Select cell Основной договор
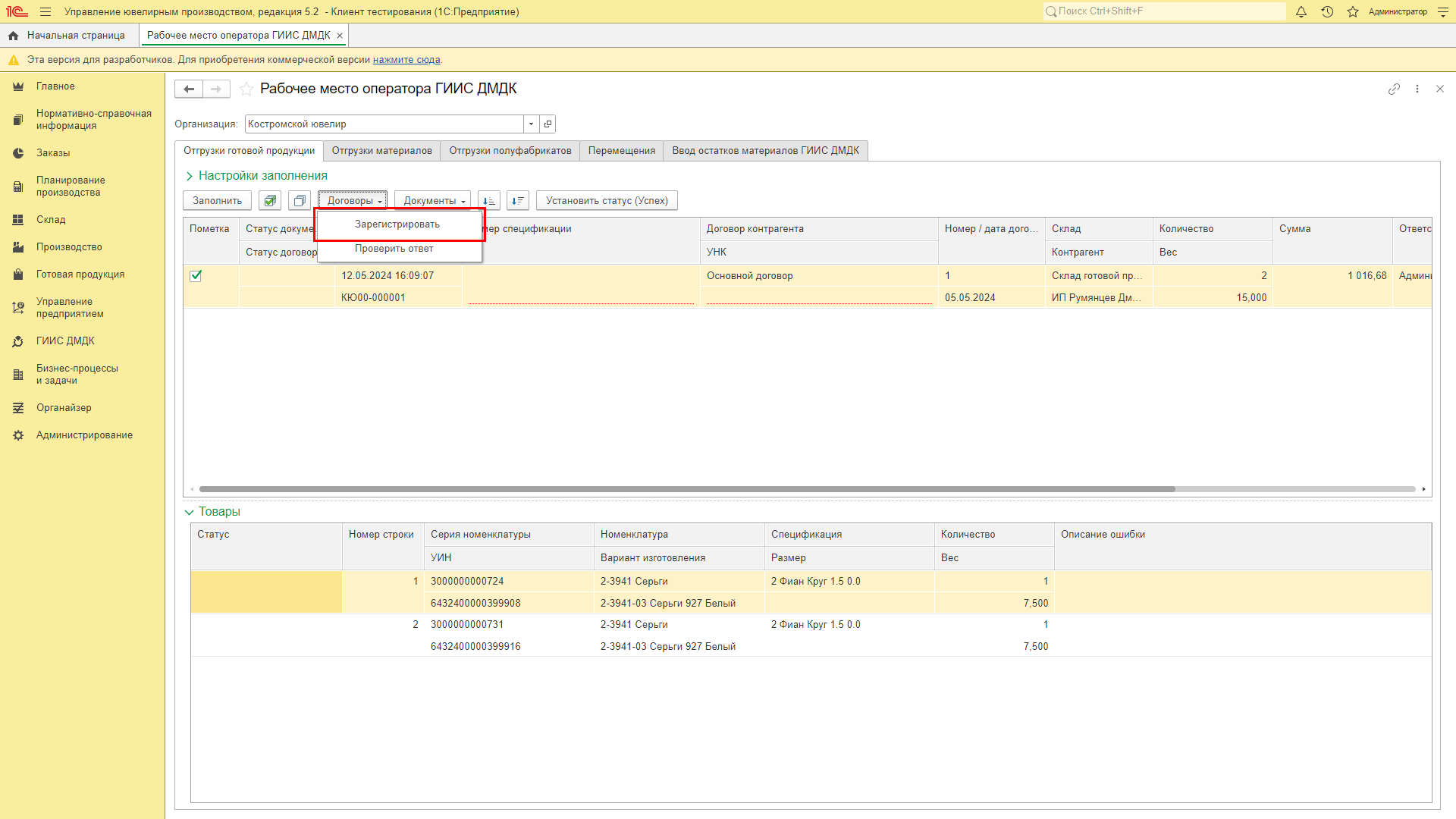This screenshot has height=819, width=1456. click(x=819, y=276)
